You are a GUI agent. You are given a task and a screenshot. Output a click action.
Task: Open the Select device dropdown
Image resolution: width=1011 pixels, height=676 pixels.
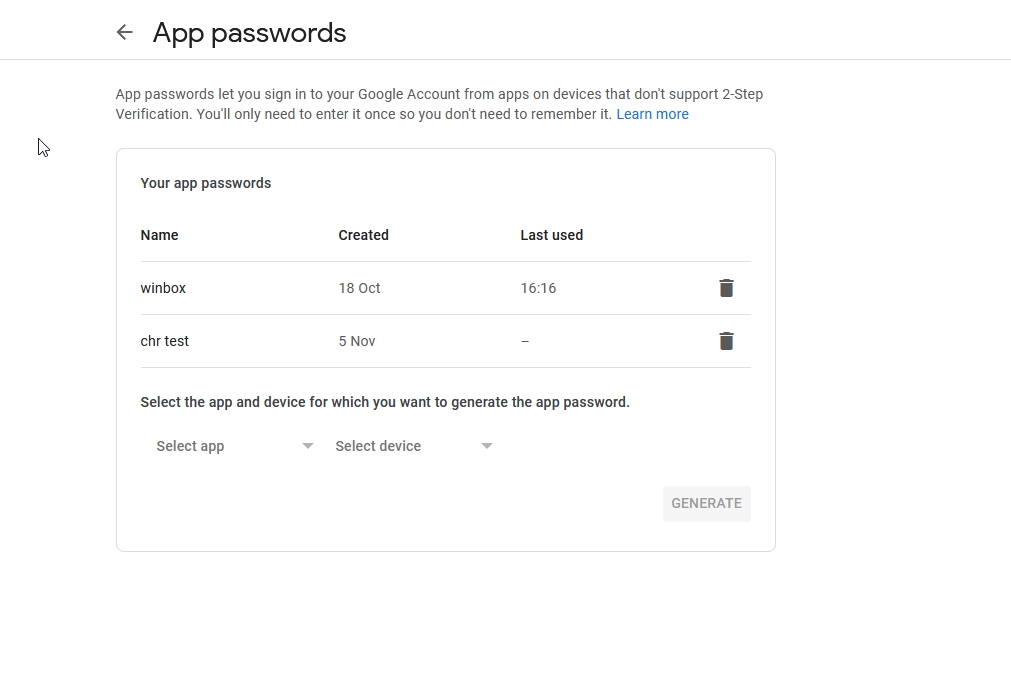point(412,446)
